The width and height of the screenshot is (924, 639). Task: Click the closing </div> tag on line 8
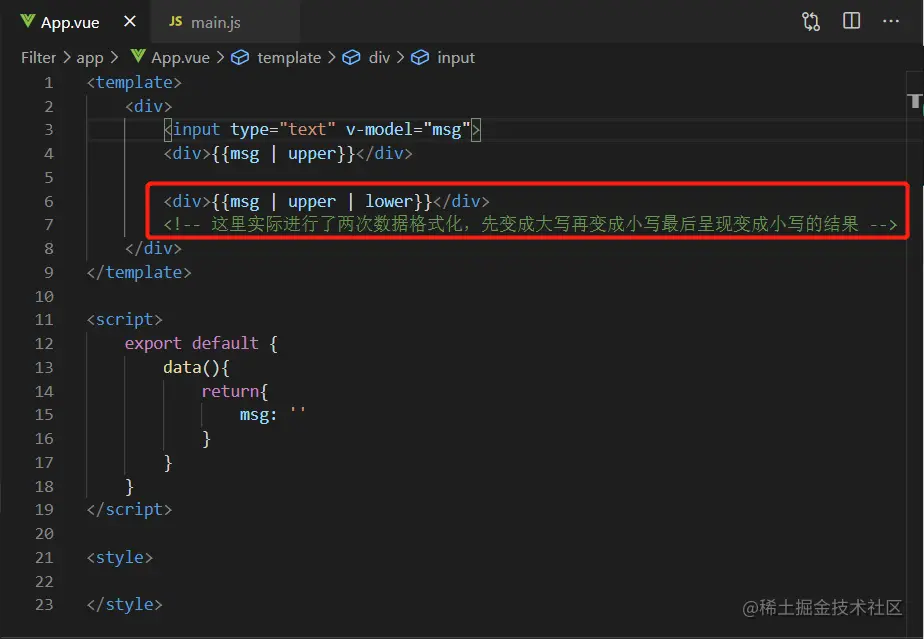click(153, 249)
